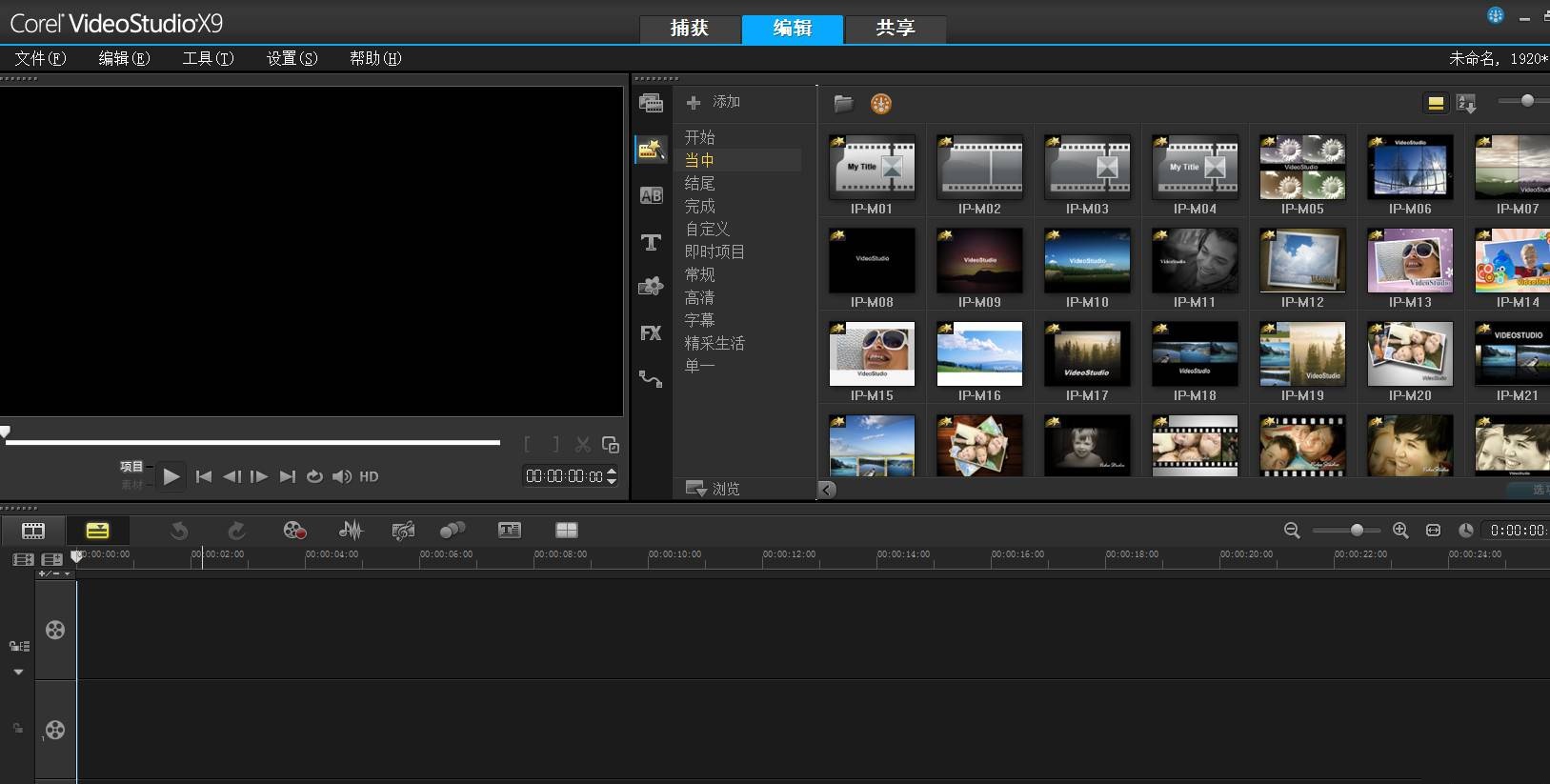This screenshot has height=784, width=1550.
Task: Toggle HD preview mode
Action: pos(369,476)
